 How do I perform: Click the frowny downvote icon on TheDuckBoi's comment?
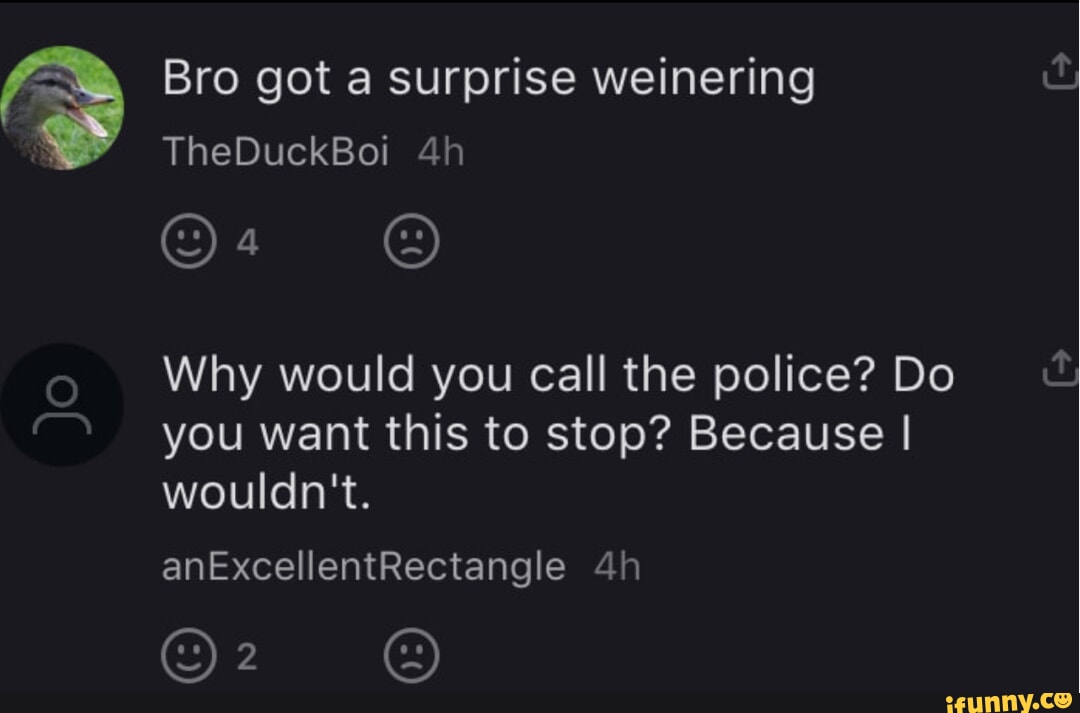pyautogui.click(x=412, y=240)
